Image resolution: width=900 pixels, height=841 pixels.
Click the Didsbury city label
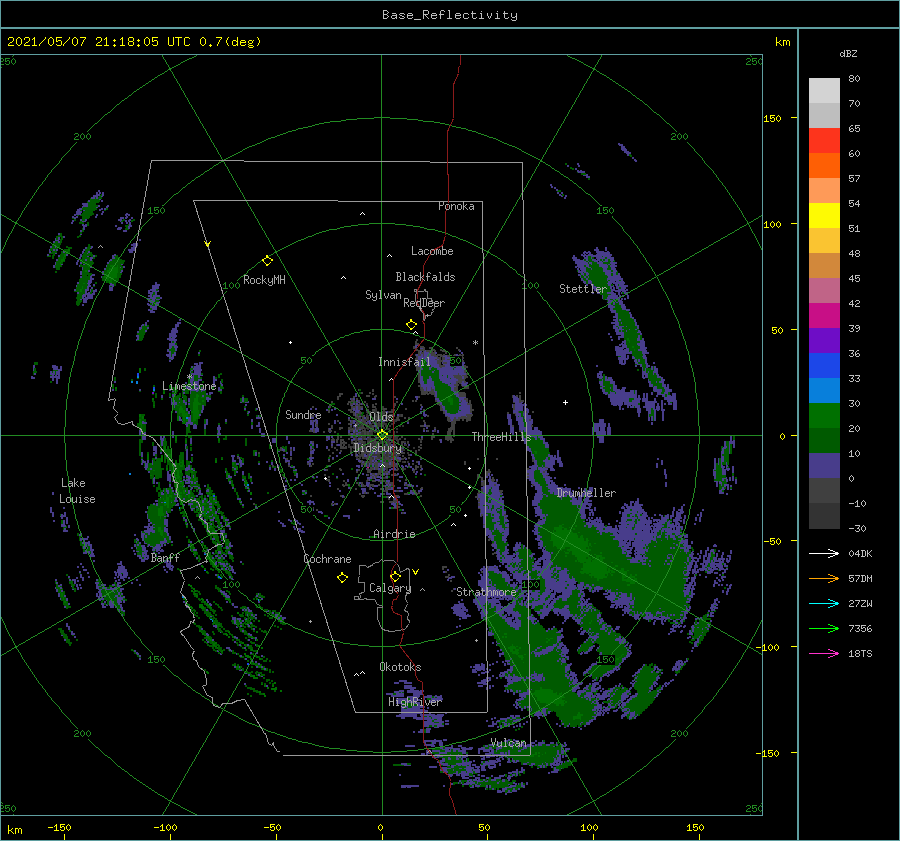pos(378,448)
